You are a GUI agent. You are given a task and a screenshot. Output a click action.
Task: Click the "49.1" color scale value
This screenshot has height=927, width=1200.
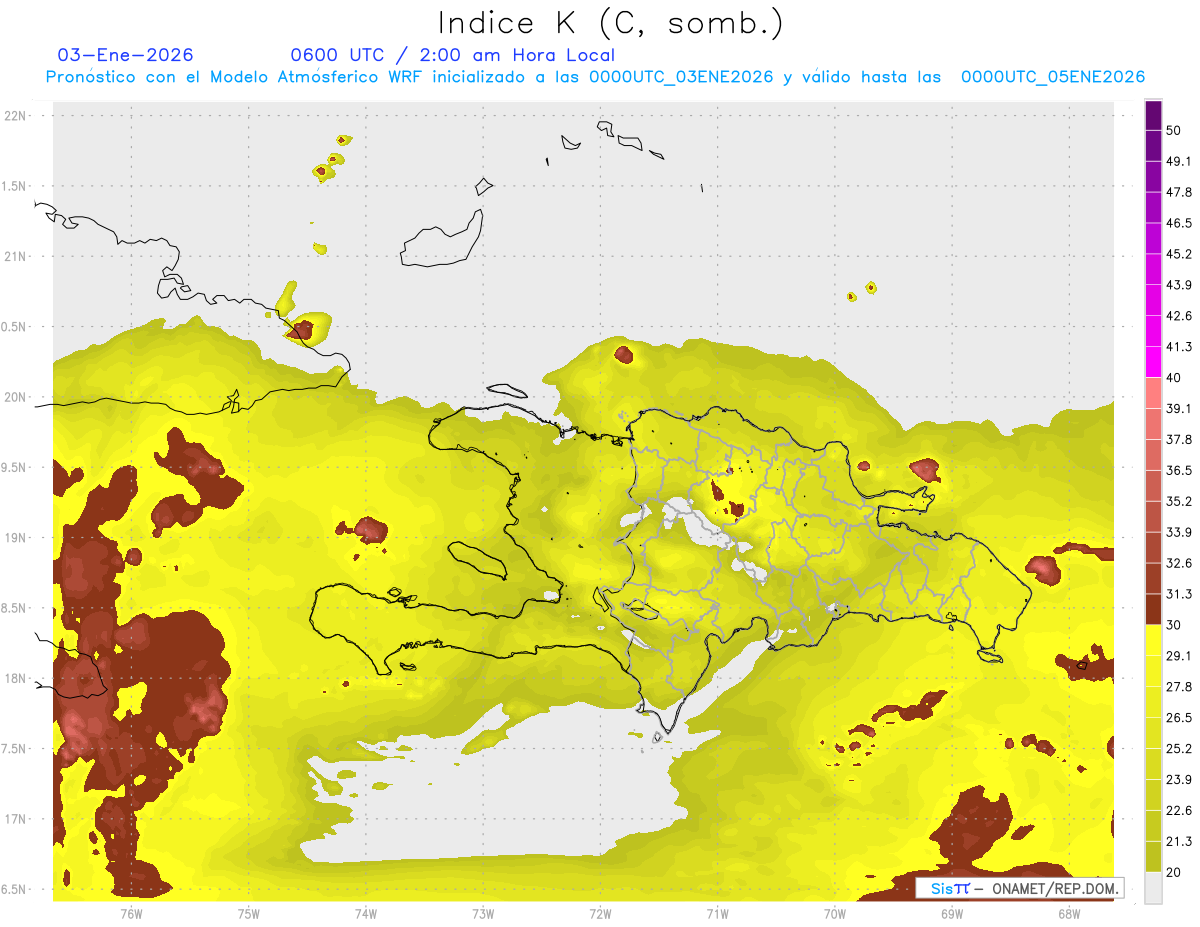1180,161
